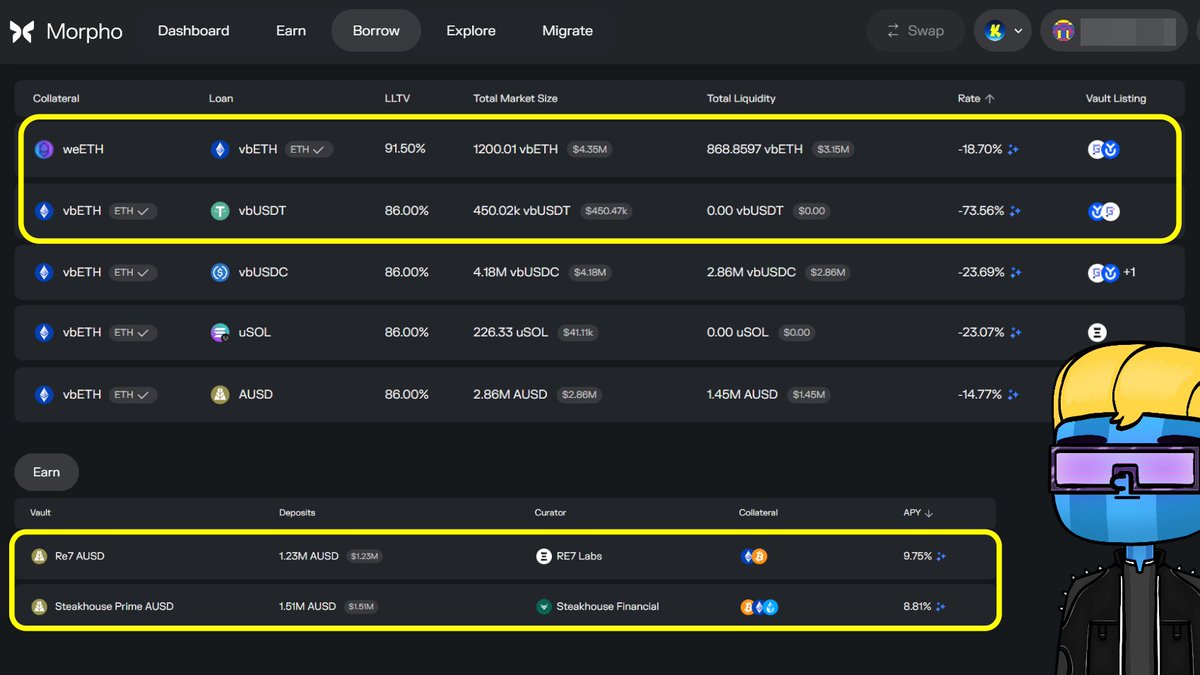Click the sparkle icon beside -73.56% rate
The width and height of the screenshot is (1200, 675).
point(1015,211)
